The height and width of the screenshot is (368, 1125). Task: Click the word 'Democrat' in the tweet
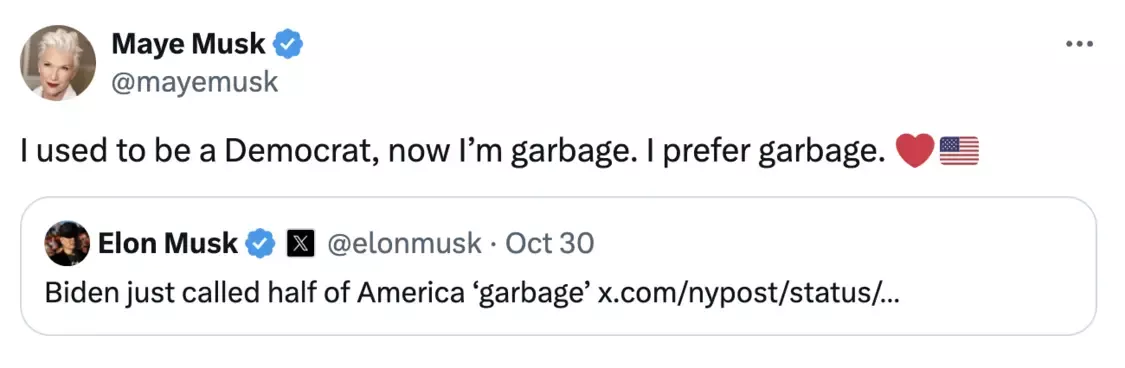pyautogui.click(x=299, y=151)
